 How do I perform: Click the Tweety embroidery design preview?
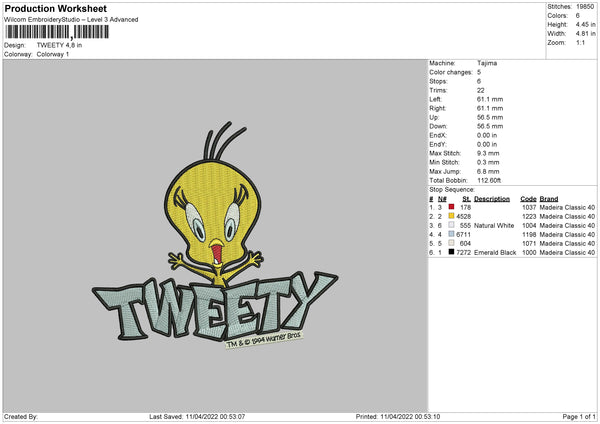click(215, 235)
